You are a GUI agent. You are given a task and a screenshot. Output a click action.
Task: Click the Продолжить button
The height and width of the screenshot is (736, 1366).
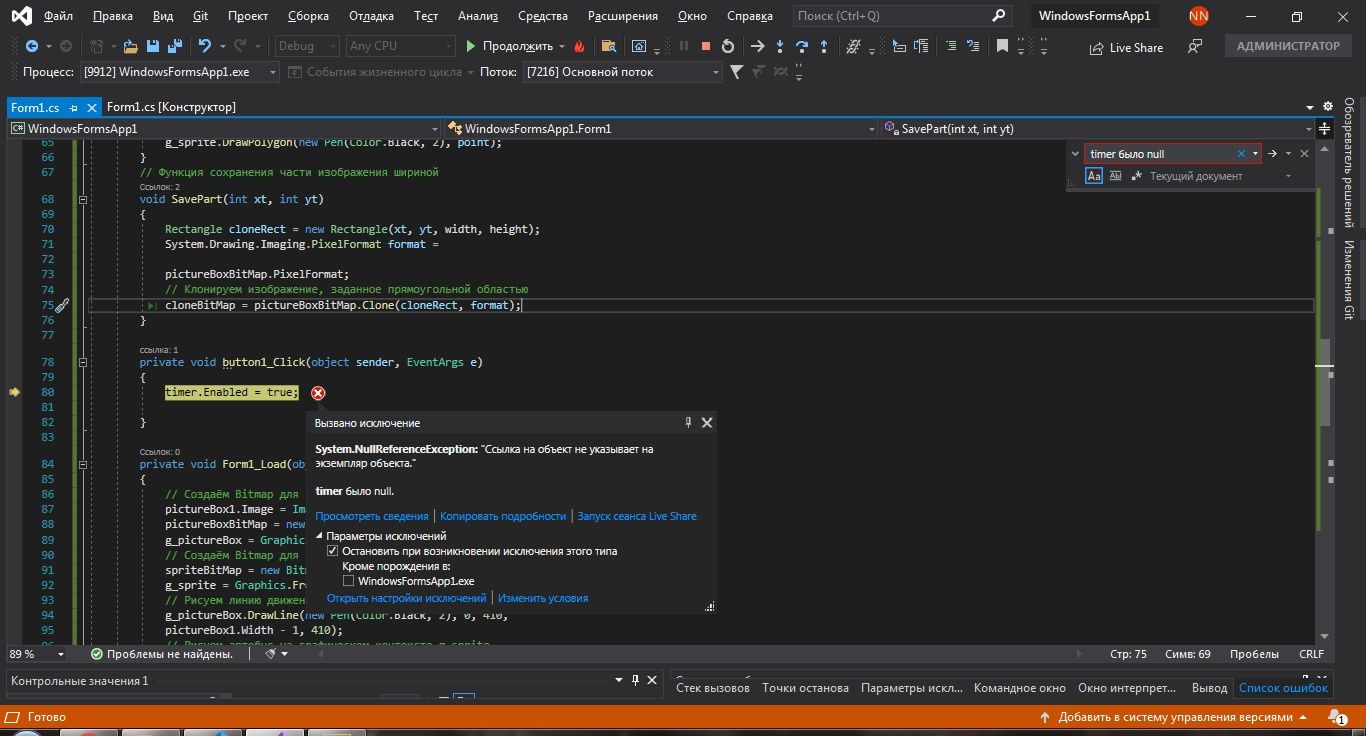click(509, 46)
